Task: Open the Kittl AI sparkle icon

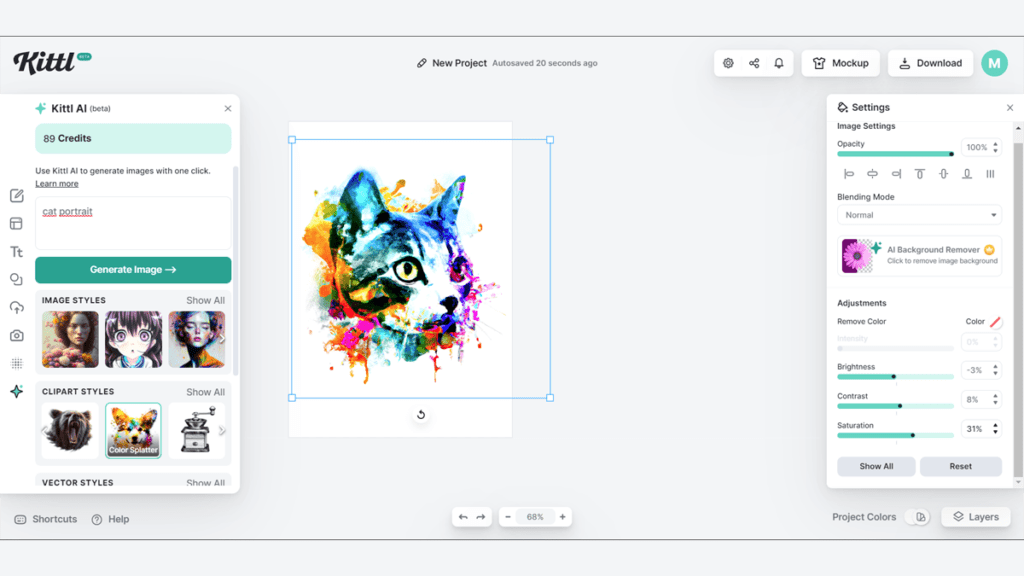Action: tap(16, 393)
